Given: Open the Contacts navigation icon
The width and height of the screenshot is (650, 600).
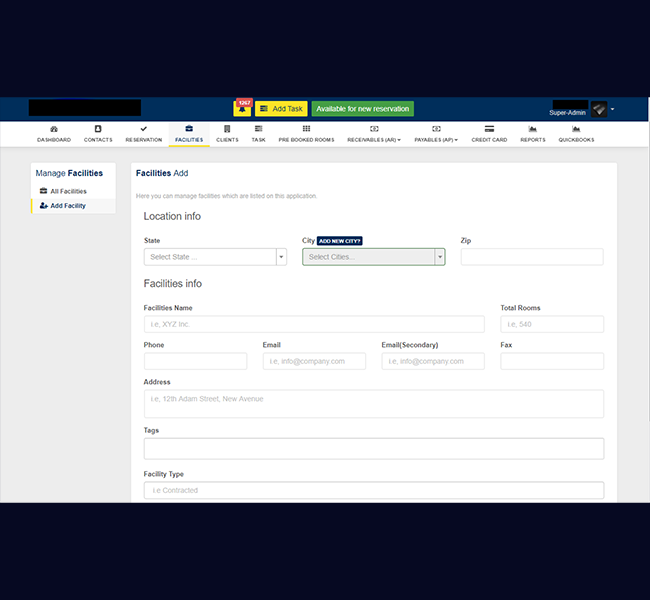Looking at the screenshot, I should pos(98,129).
